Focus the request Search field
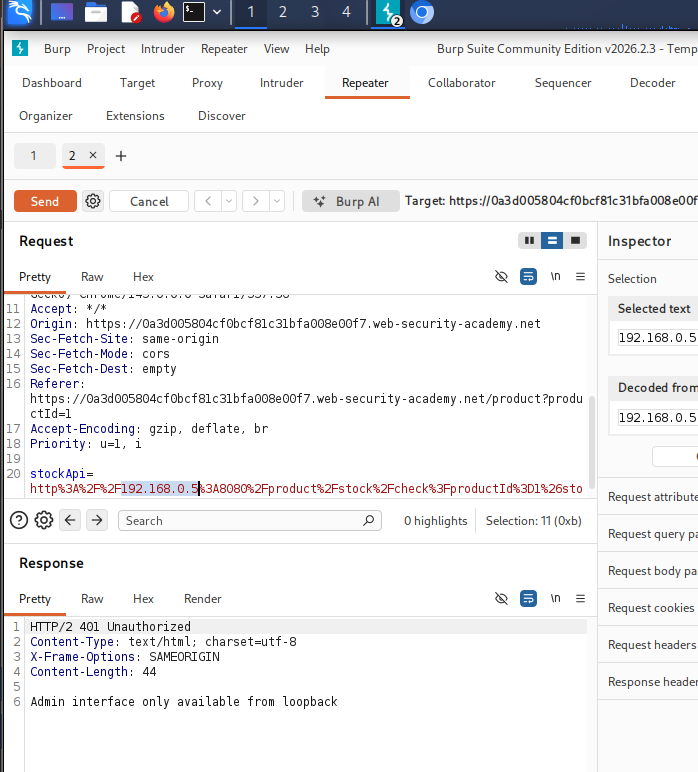 [250, 520]
